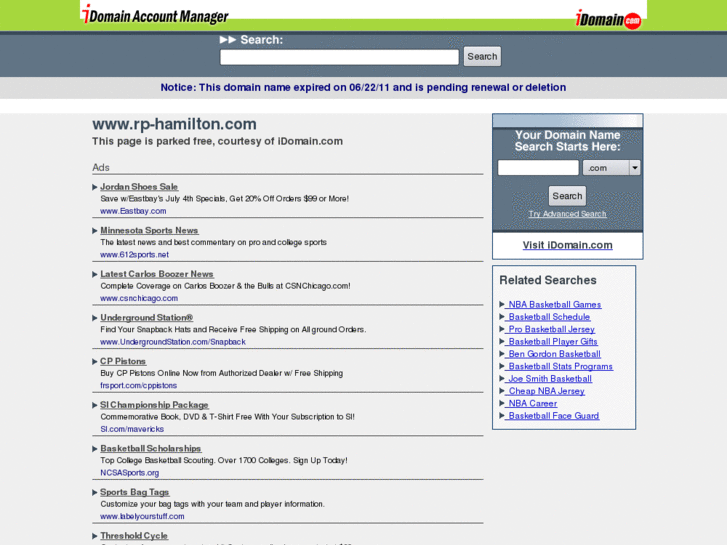Click the domain expired notice text
This screenshot has width=727, height=545.
[363, 87]
